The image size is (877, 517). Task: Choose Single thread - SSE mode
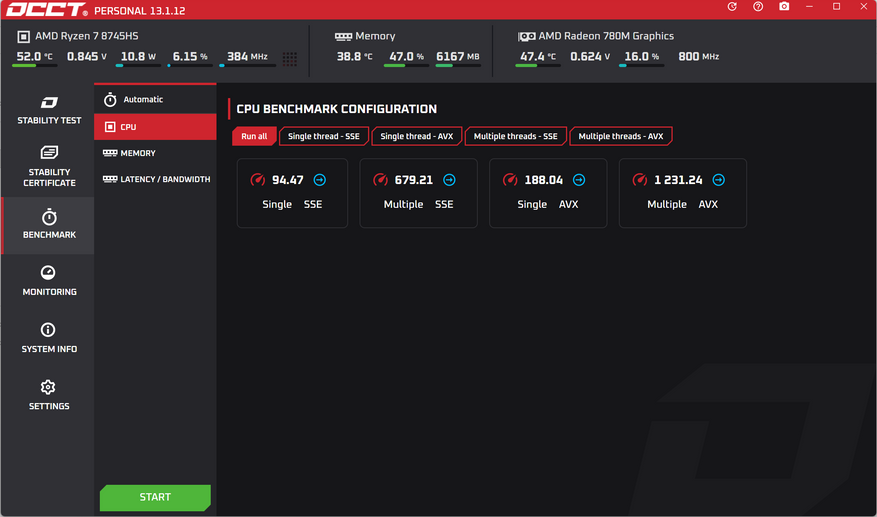tap(324, 136)
